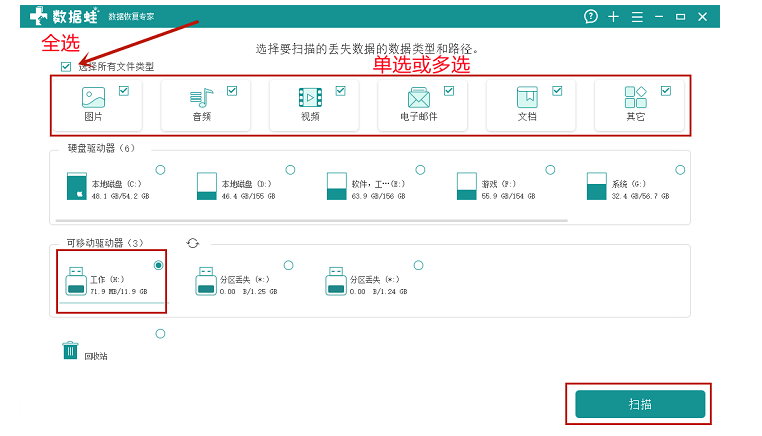Click the 图片 (pictures) file type icon
The width and height of the screenshot is (762, 436).
pyautogui.click(x=93, y=97)
